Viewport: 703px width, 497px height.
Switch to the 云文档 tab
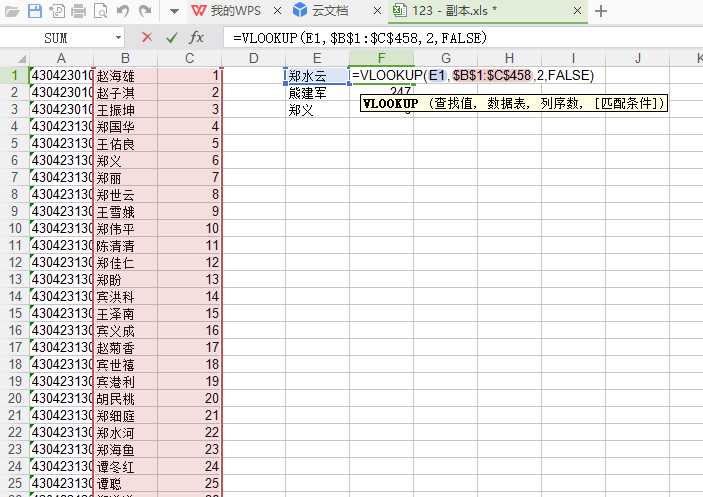pyautogui.click(x=321, y=10)
